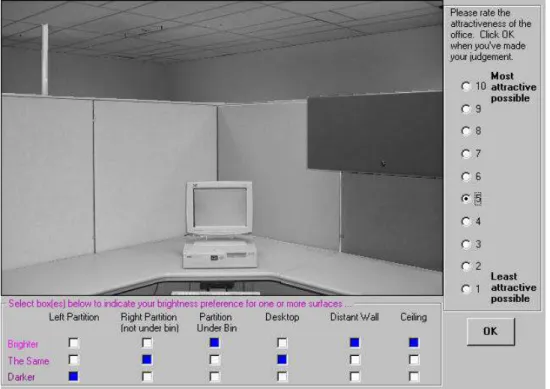Check The Same for Ceiling
The width and height of the screenshot is (550, 389).
point(414,360)
